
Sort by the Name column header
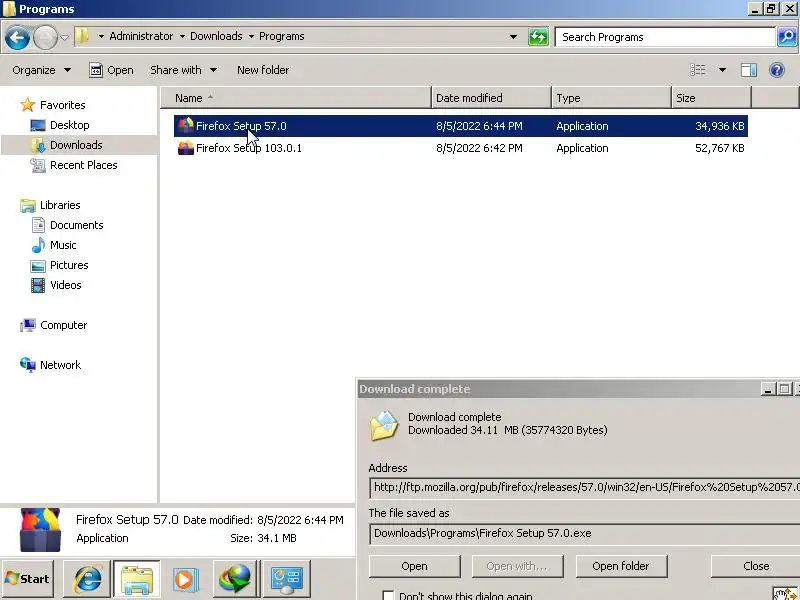295,98
